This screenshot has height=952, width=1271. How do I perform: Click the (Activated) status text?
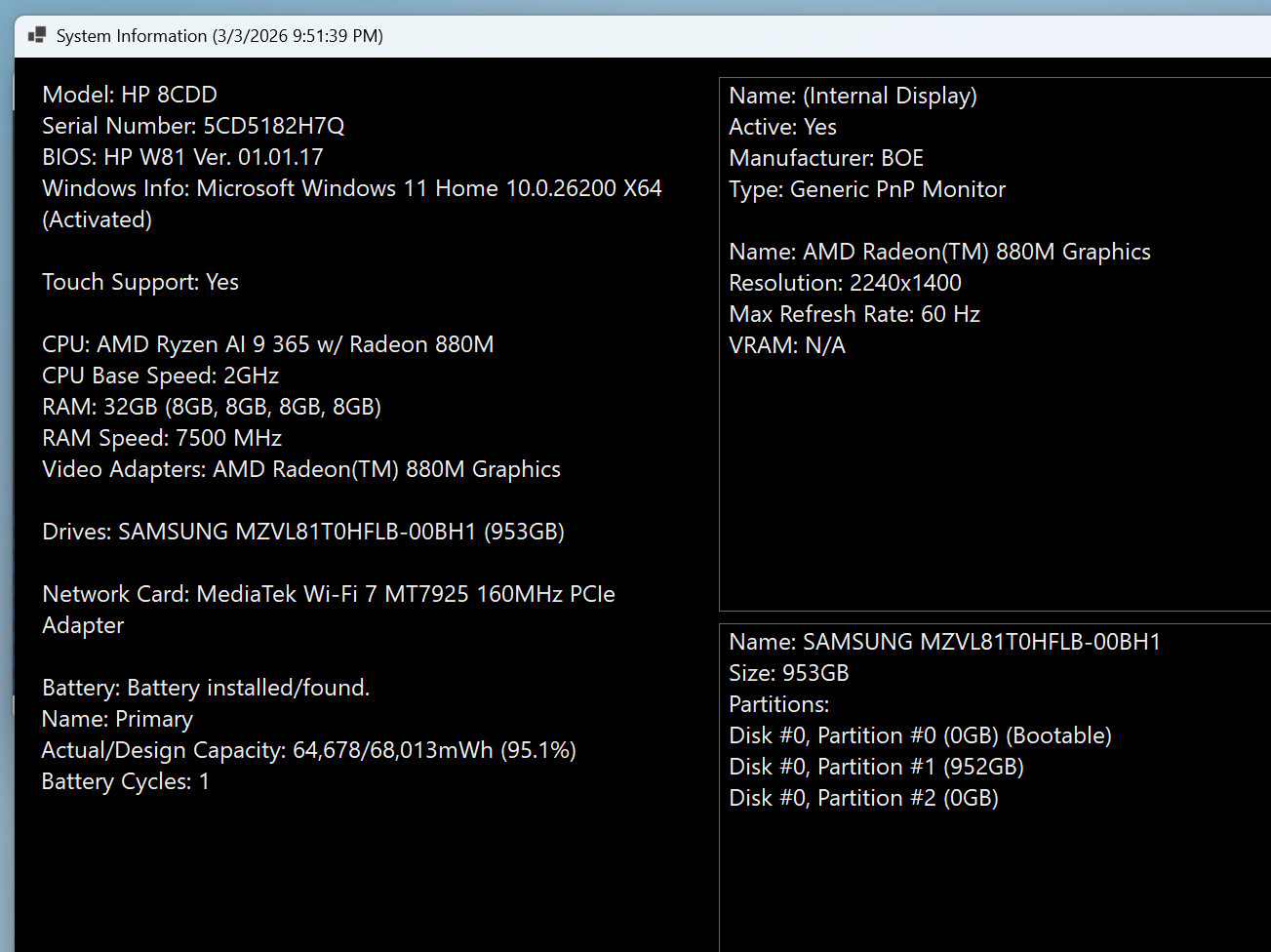[98, 219]
